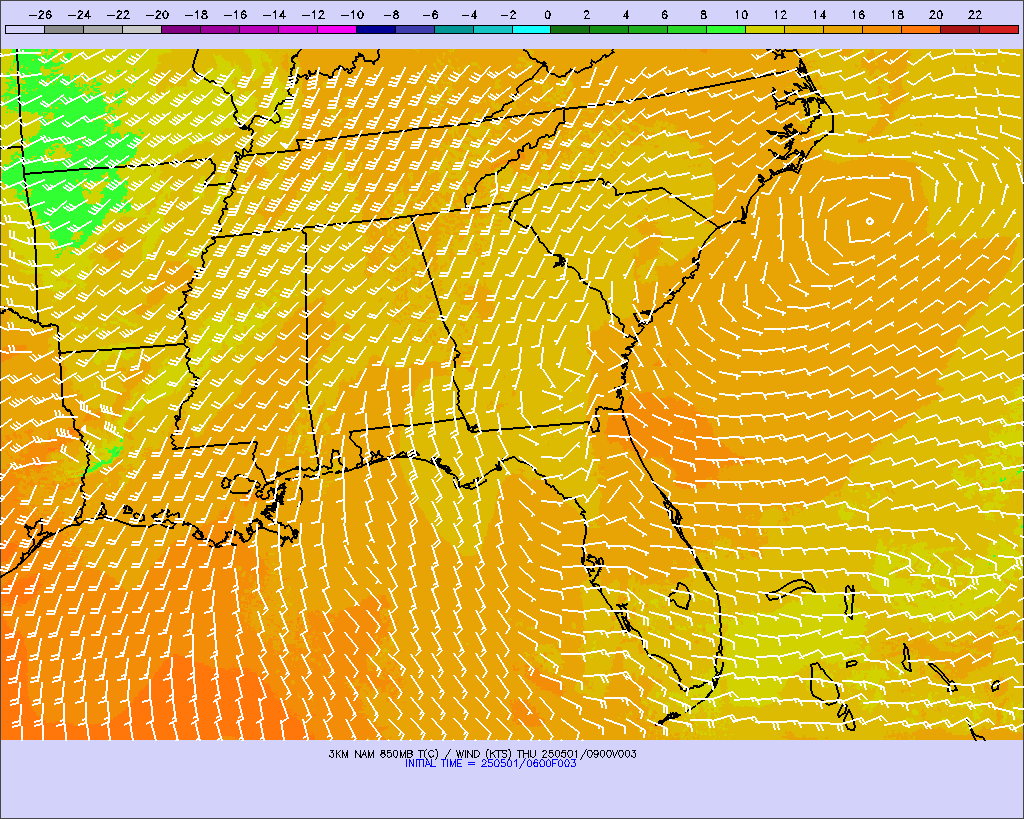Click the "-26" scale label
1024x819 pixels.
click(40, 15)
